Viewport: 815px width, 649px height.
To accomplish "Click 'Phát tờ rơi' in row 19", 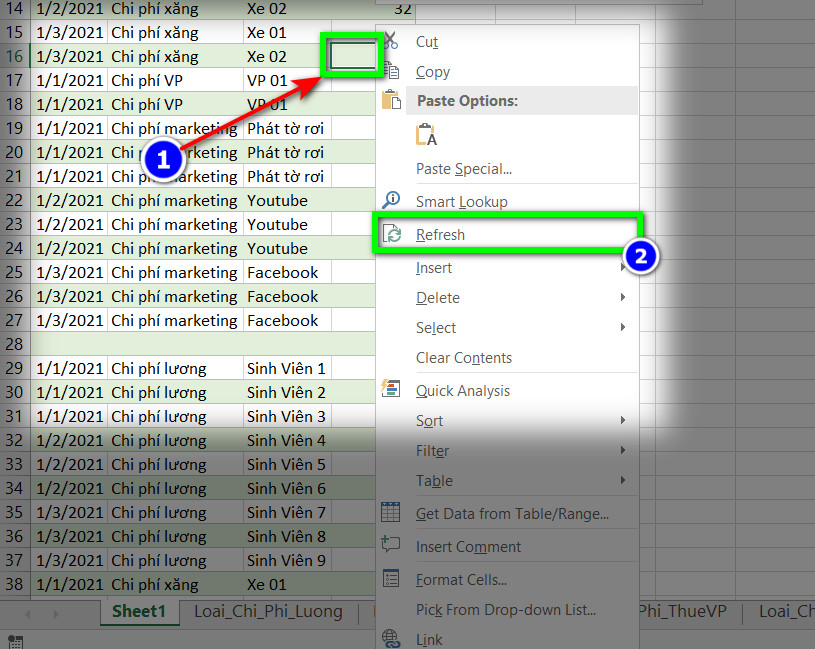I will pos(285,128).
